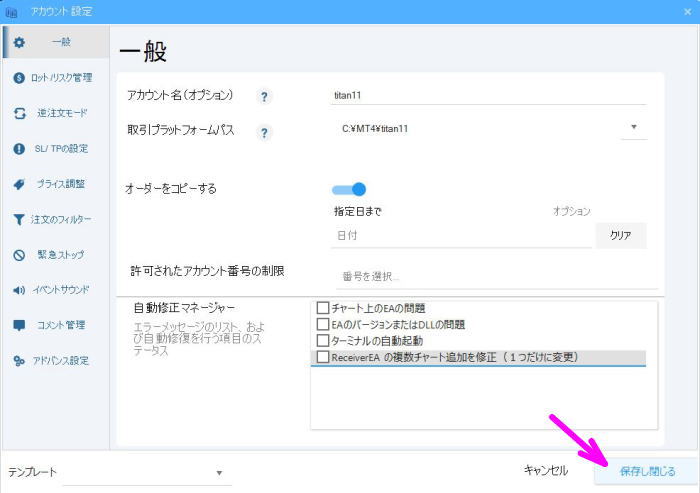
Task: Check ReceiverEA の複数チャート追加を修正 checkbox
Action: pyautogui.click(x=323, y=357)
